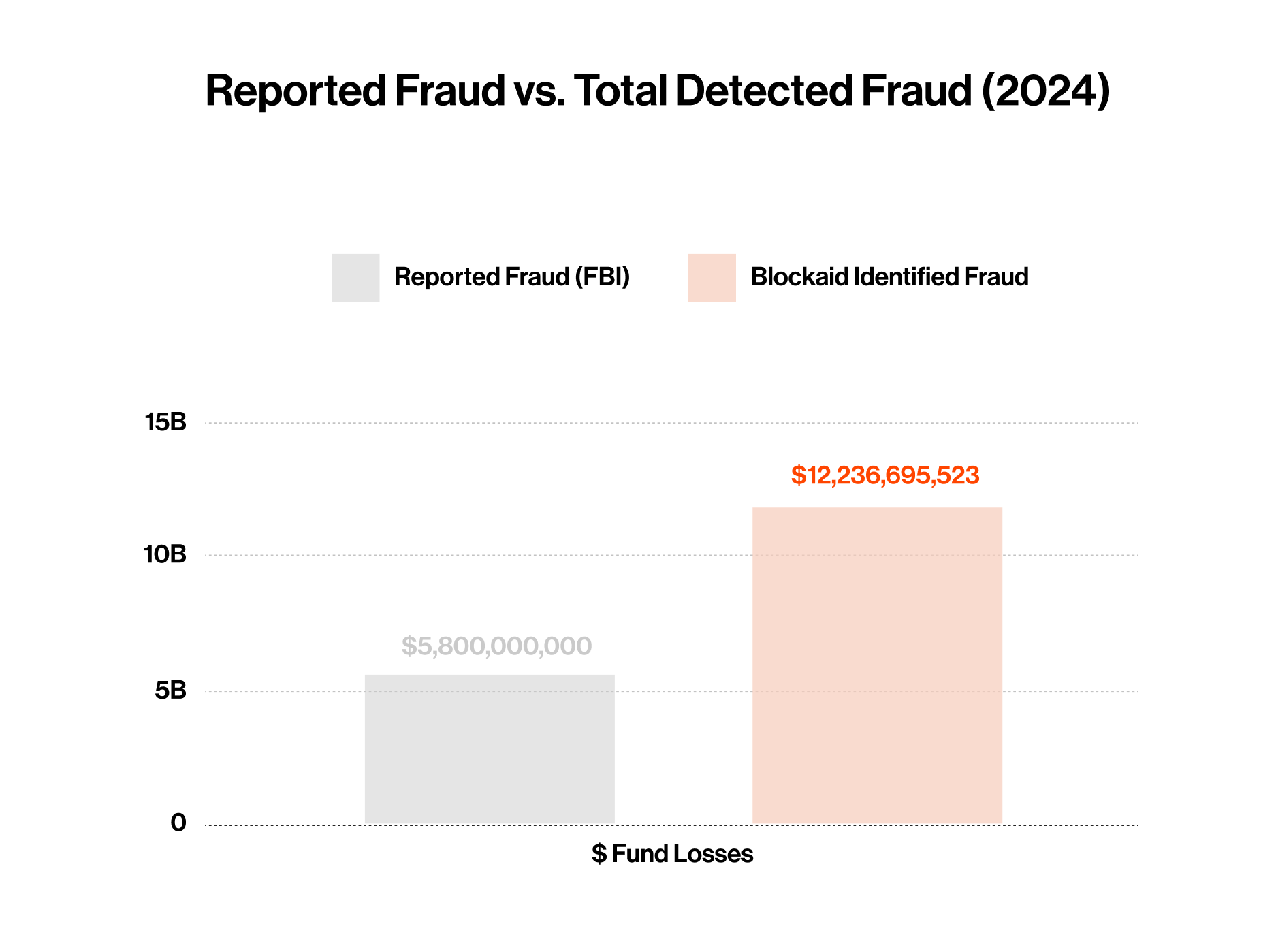Click the "$ Fund Losses" x-axis label
Screen dimensions: 1276x952
click(x=672, y=854)
